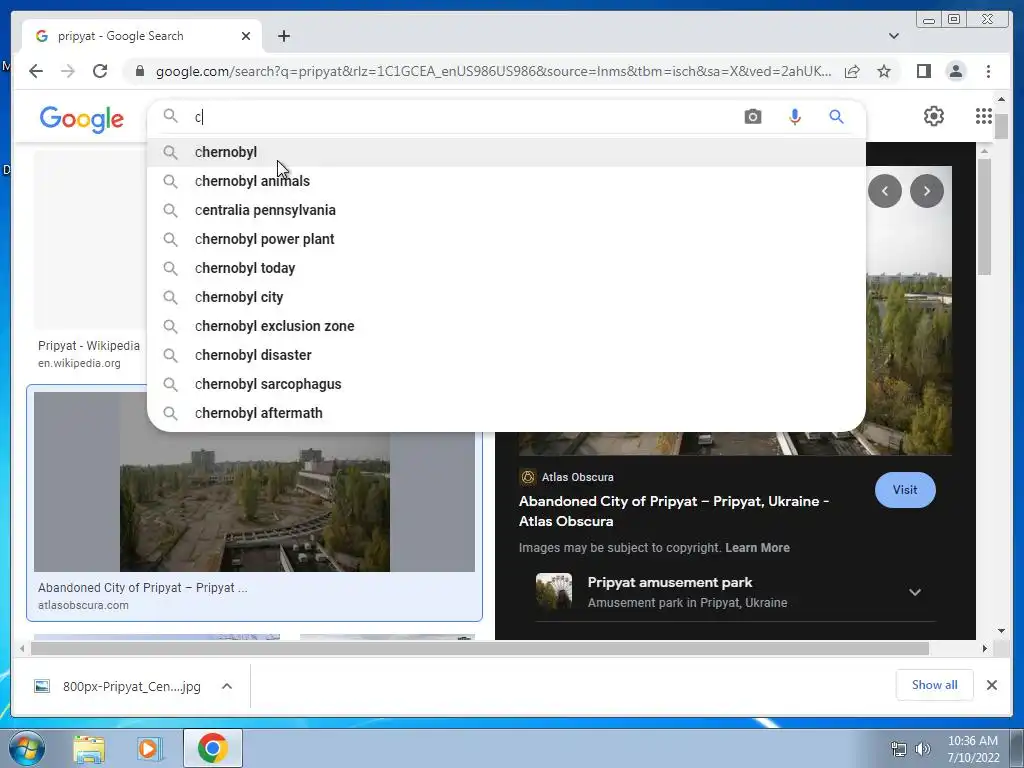Go back using Chrome's back arrow
Viewport: 1024px width, 768px height.
click(x=36, y=71)
